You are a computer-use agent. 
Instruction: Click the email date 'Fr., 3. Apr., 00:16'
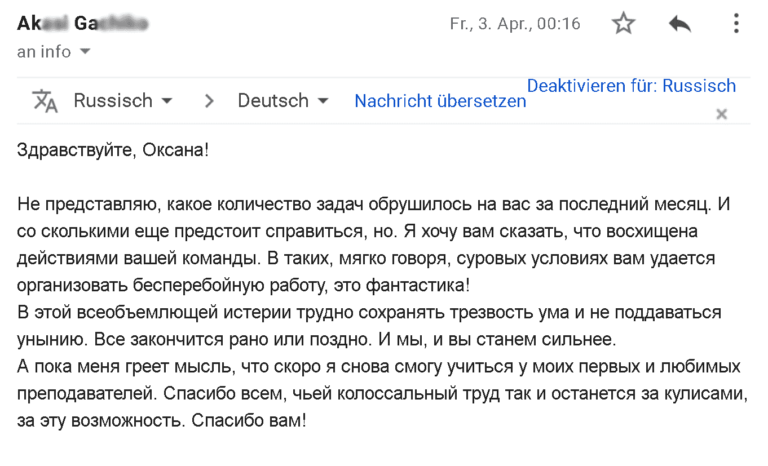point(515,24)
